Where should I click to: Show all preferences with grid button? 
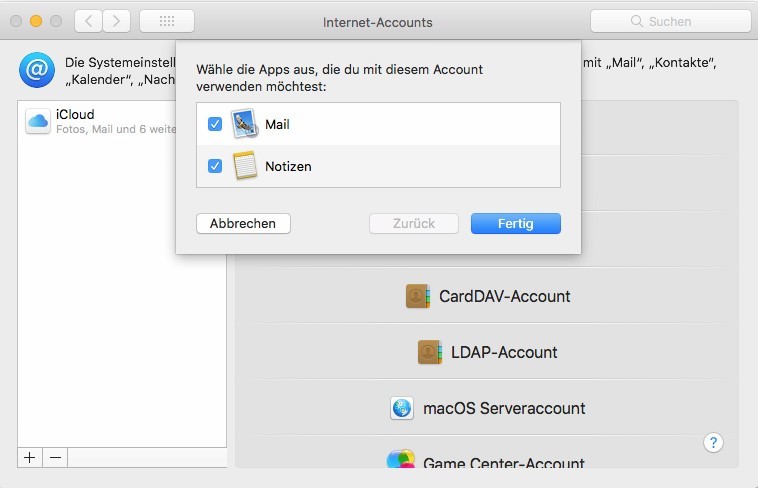[x=167, y=20]
